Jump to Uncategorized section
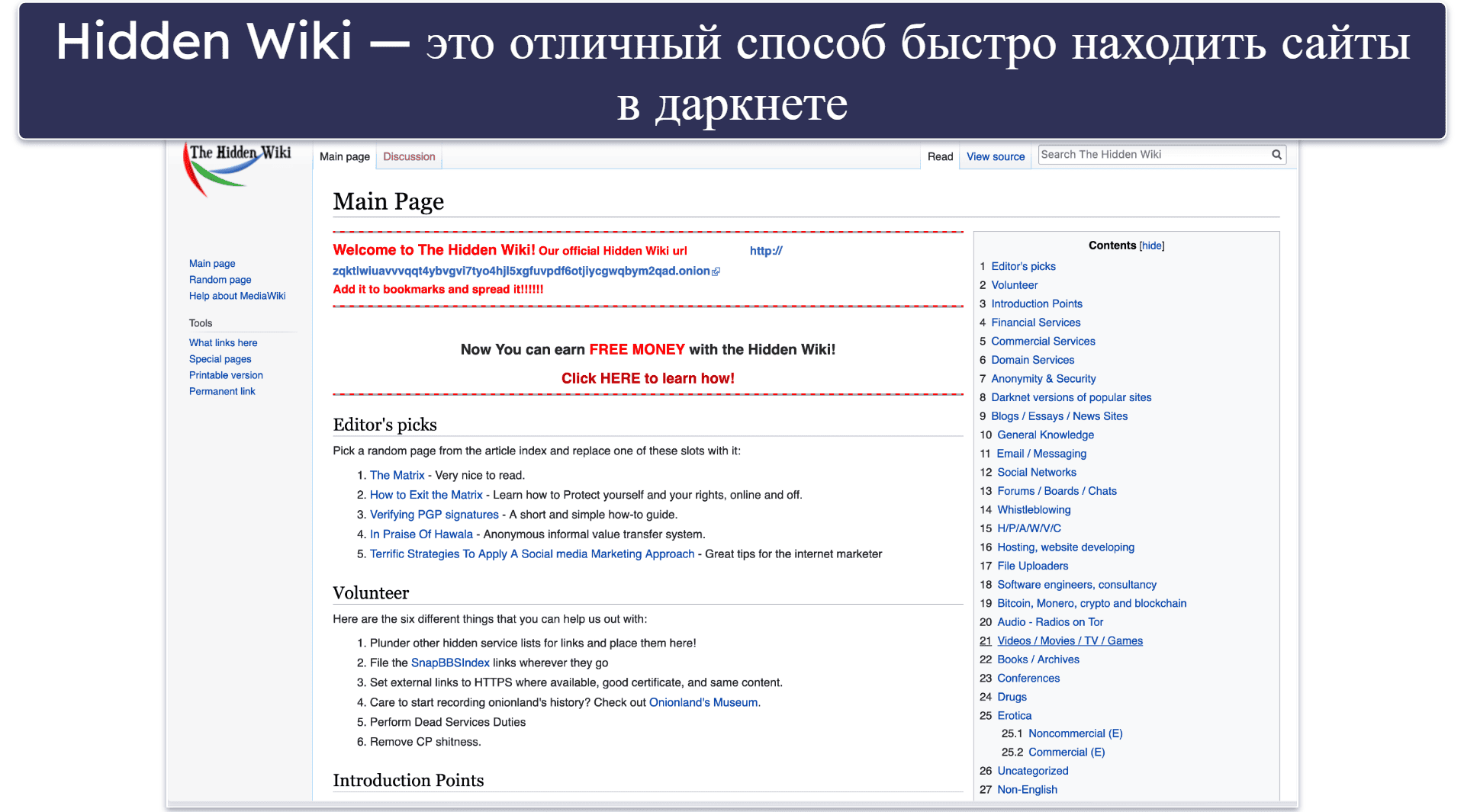This screenshot has height=812, width=1464. click(x=1032, y=772)
